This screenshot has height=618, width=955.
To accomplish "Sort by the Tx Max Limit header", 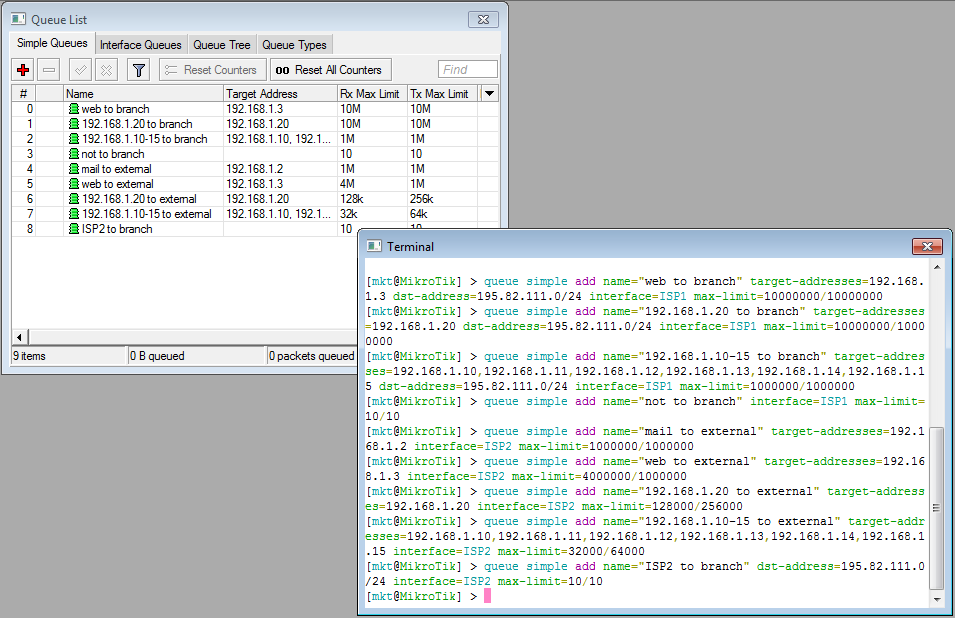I will 442,94.
